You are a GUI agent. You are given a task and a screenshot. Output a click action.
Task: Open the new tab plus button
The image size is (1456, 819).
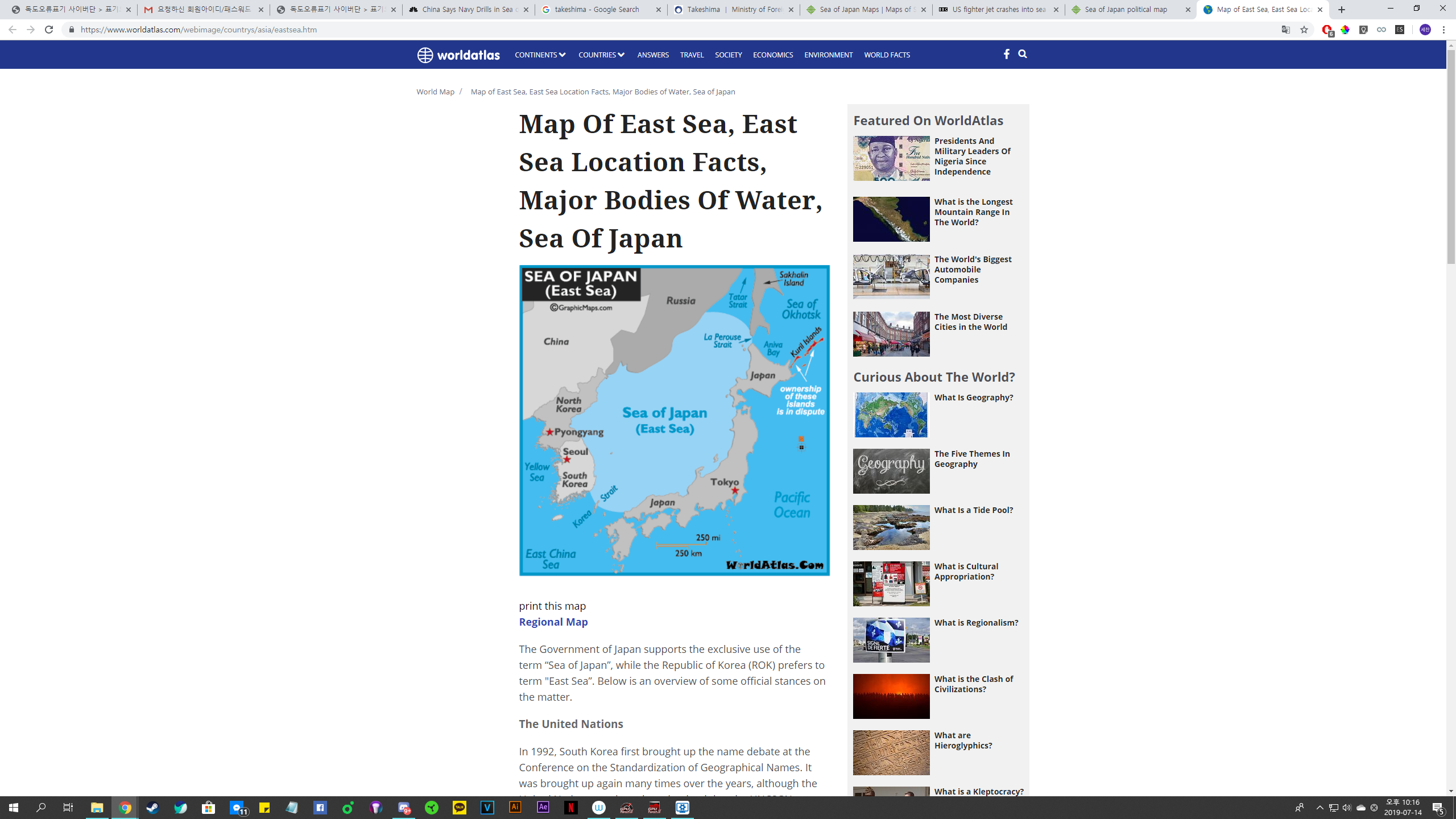(x=1342, y=10)
